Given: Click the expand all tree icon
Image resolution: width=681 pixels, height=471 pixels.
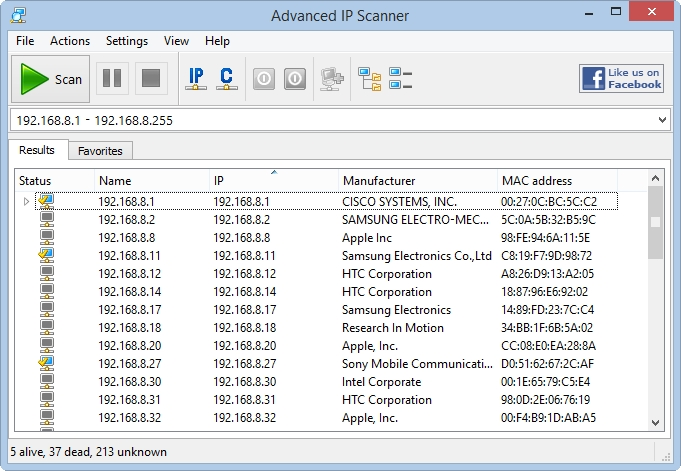Looking at the screenshot, I should point(370,79).
